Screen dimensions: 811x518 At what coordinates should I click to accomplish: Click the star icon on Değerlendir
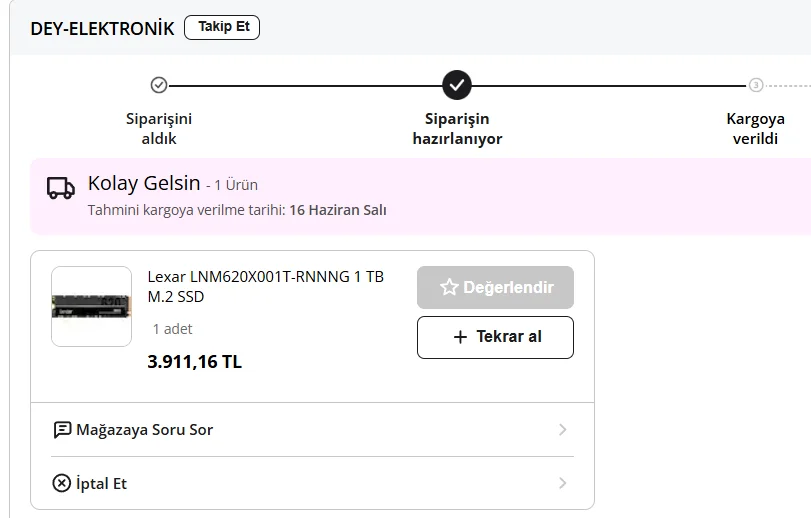[x=449, y=287]
